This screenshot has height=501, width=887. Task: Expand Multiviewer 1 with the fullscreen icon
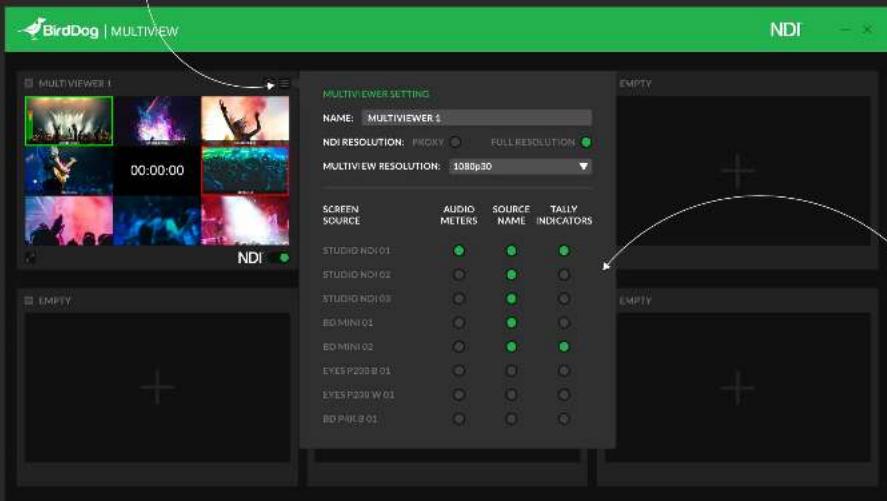(31, 258)
